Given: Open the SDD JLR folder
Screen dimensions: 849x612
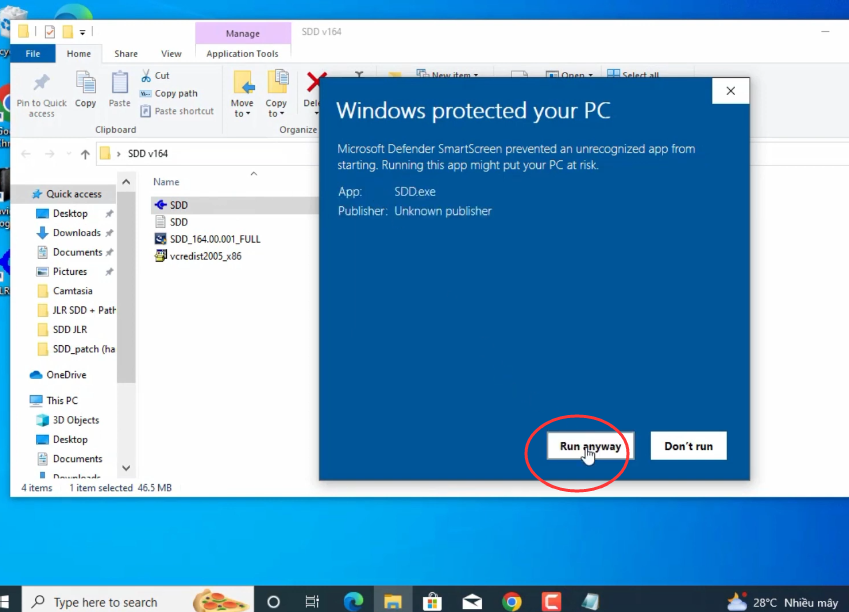Looking at the screenshot, I should click(70, 329).
